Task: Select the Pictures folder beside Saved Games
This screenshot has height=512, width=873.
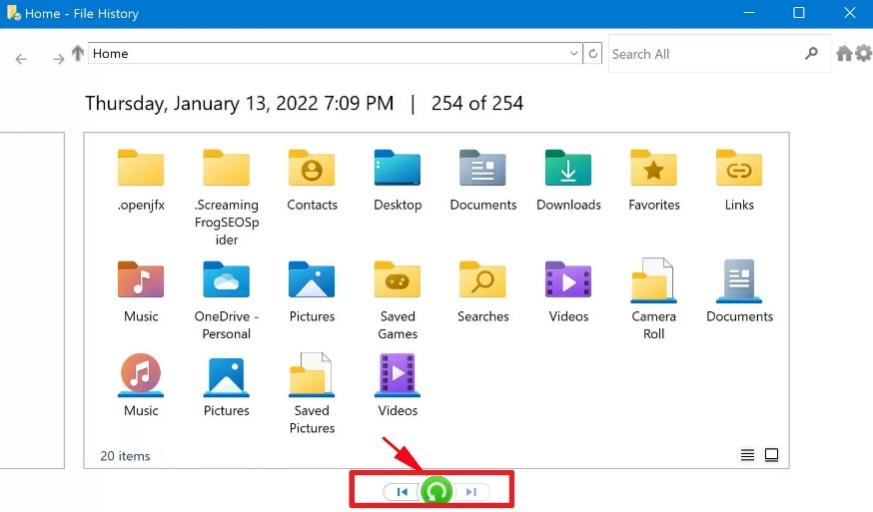Action: (x=312, y=292)
